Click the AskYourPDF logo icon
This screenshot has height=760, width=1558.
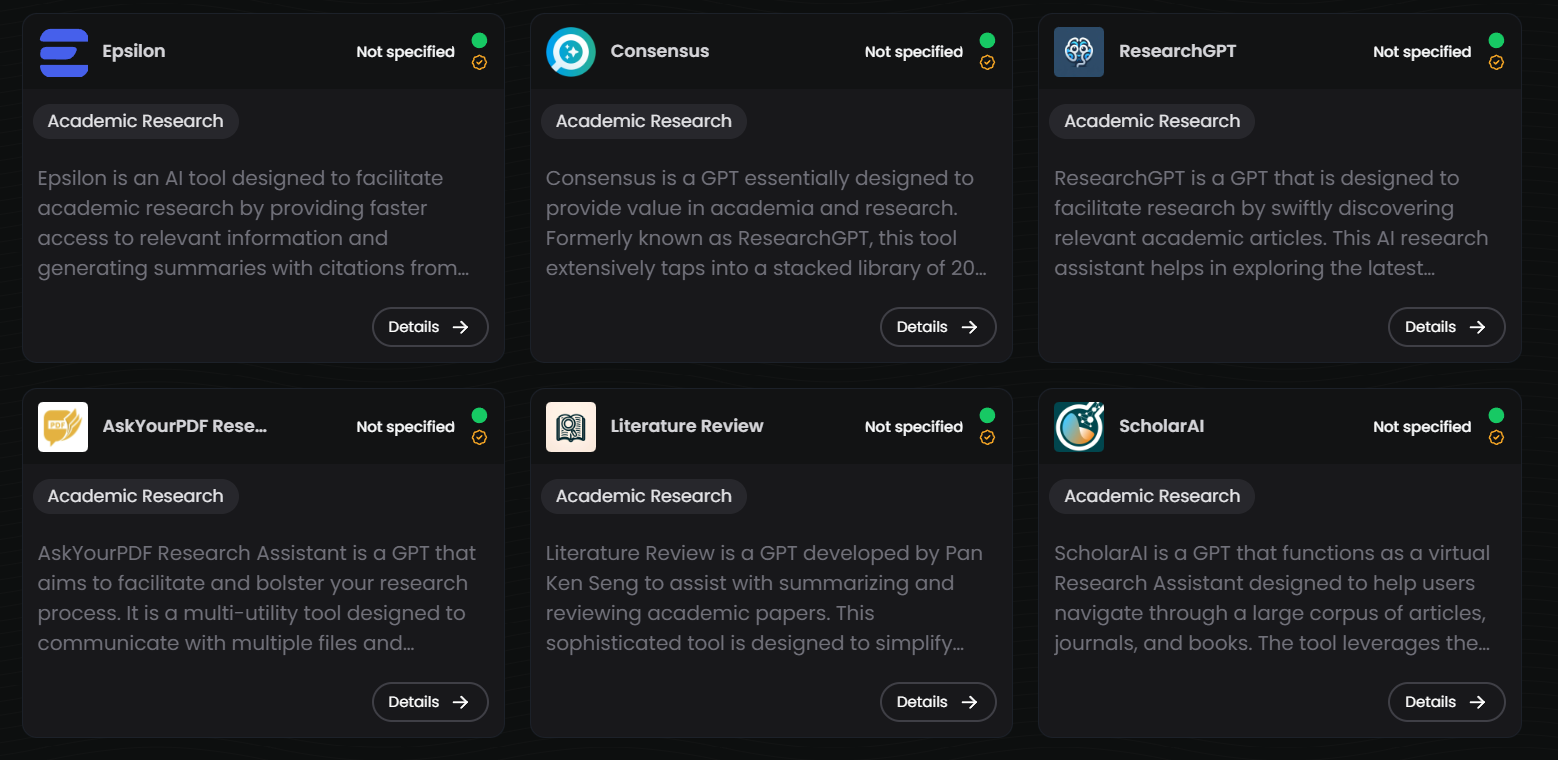(63, 427)
